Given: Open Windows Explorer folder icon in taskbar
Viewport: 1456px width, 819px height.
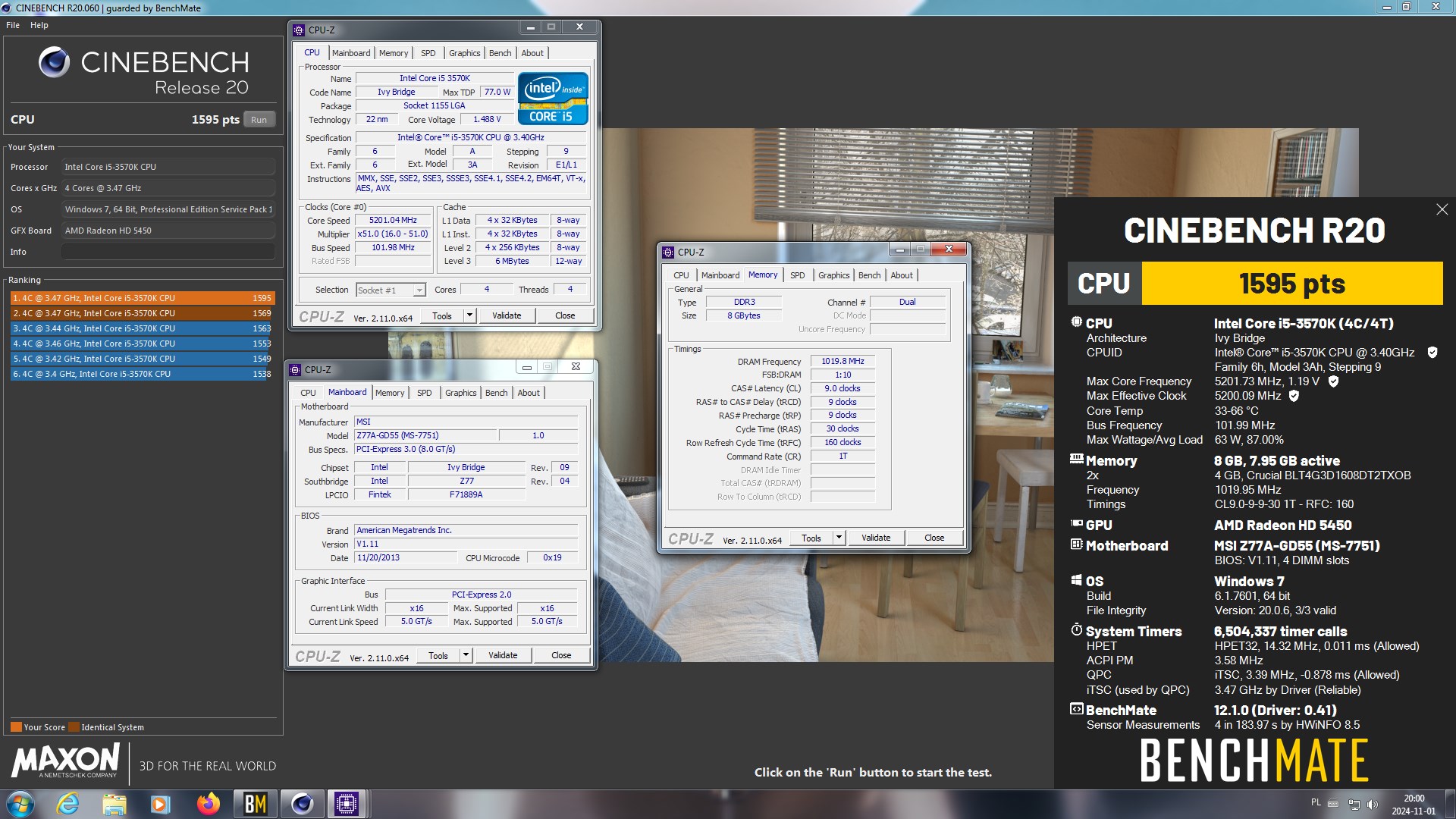Looking at the screenshot, I should tap(114, 804).
